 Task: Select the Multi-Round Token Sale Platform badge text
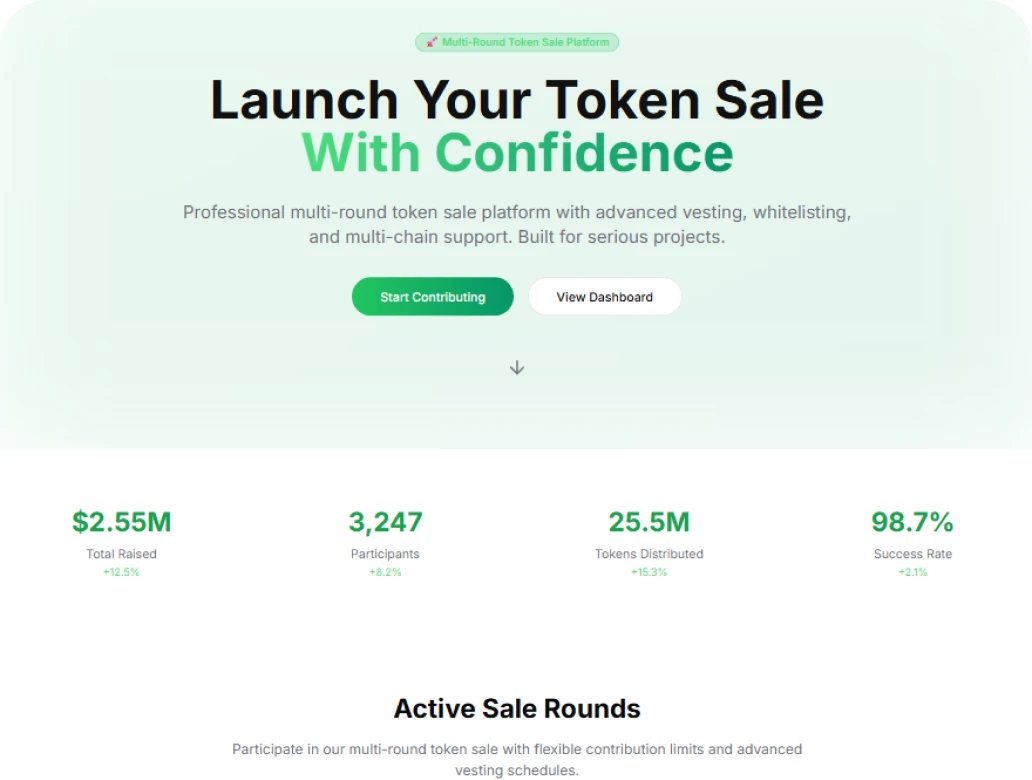coord(525,42)
